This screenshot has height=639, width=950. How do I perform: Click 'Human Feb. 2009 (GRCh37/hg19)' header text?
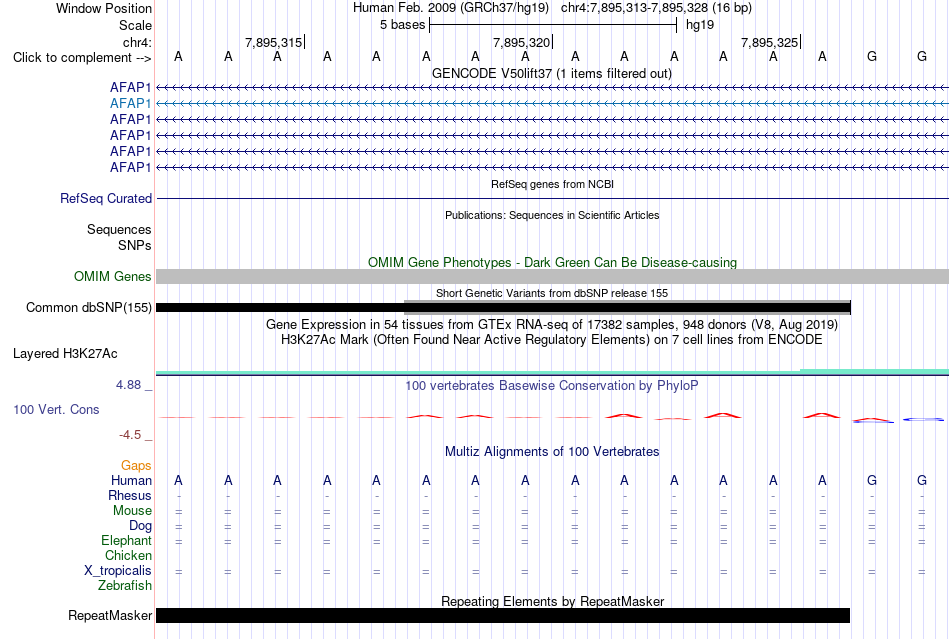click(451, 8)
